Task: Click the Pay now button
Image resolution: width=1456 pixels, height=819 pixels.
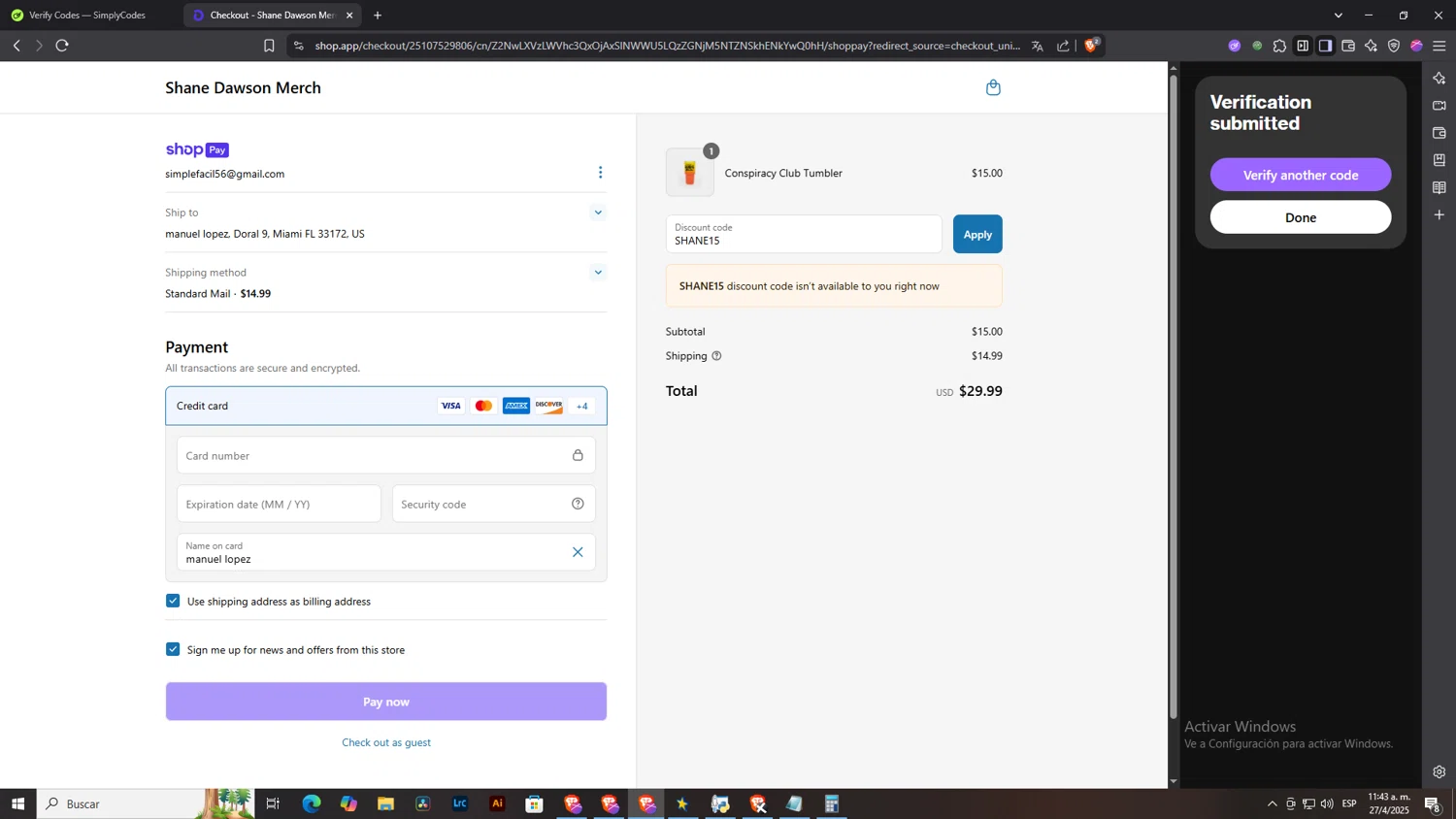Action: pos(386,702)
